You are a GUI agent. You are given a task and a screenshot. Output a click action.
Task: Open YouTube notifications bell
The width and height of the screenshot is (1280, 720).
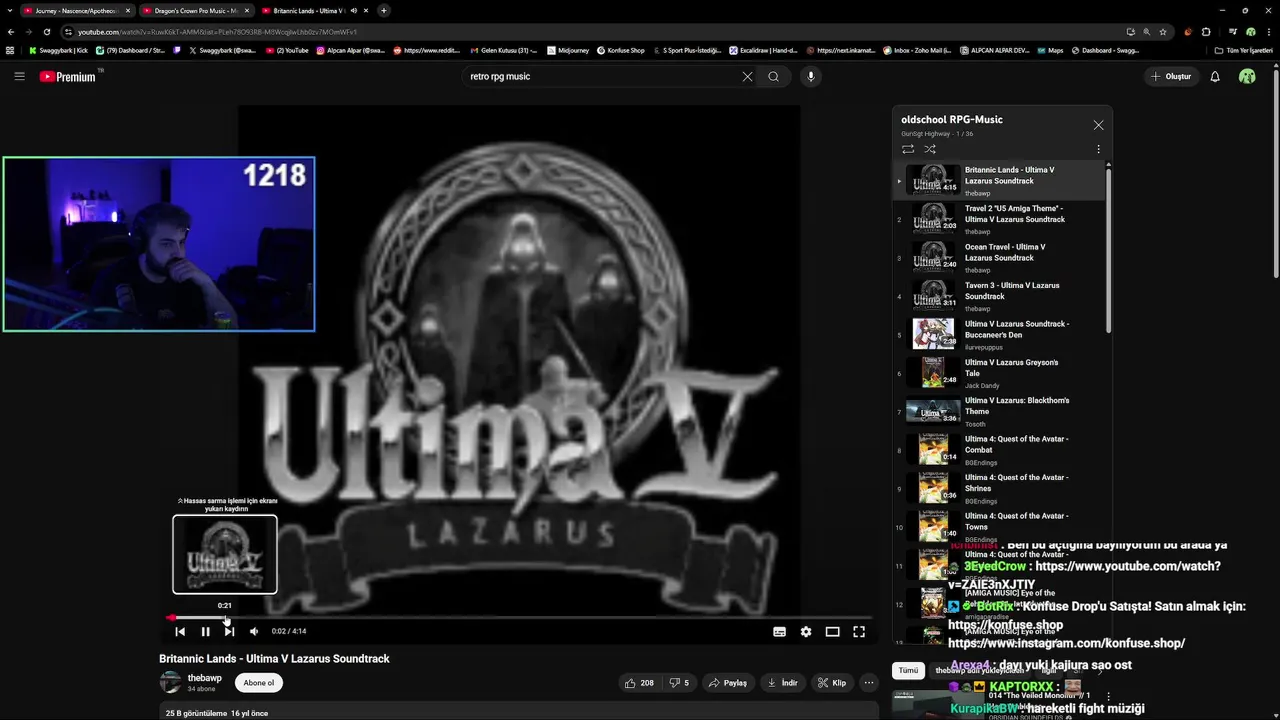(x=1215, y=76)
